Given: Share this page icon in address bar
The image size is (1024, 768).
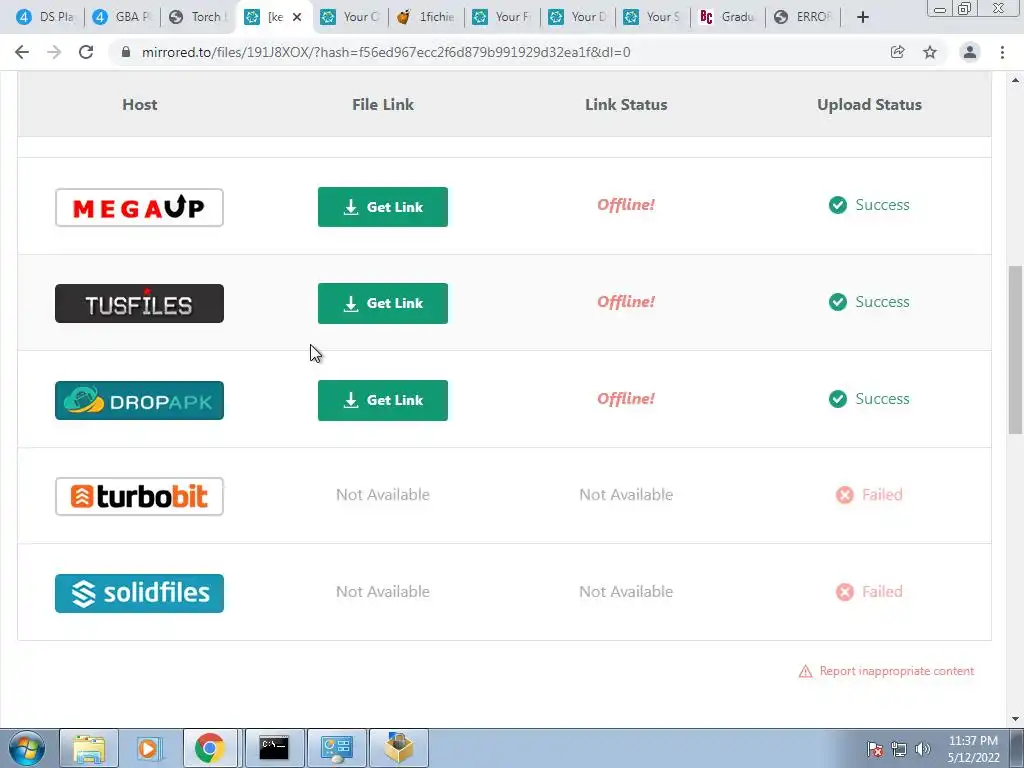Looking at the screenshot, I should [x=897, y=52].
